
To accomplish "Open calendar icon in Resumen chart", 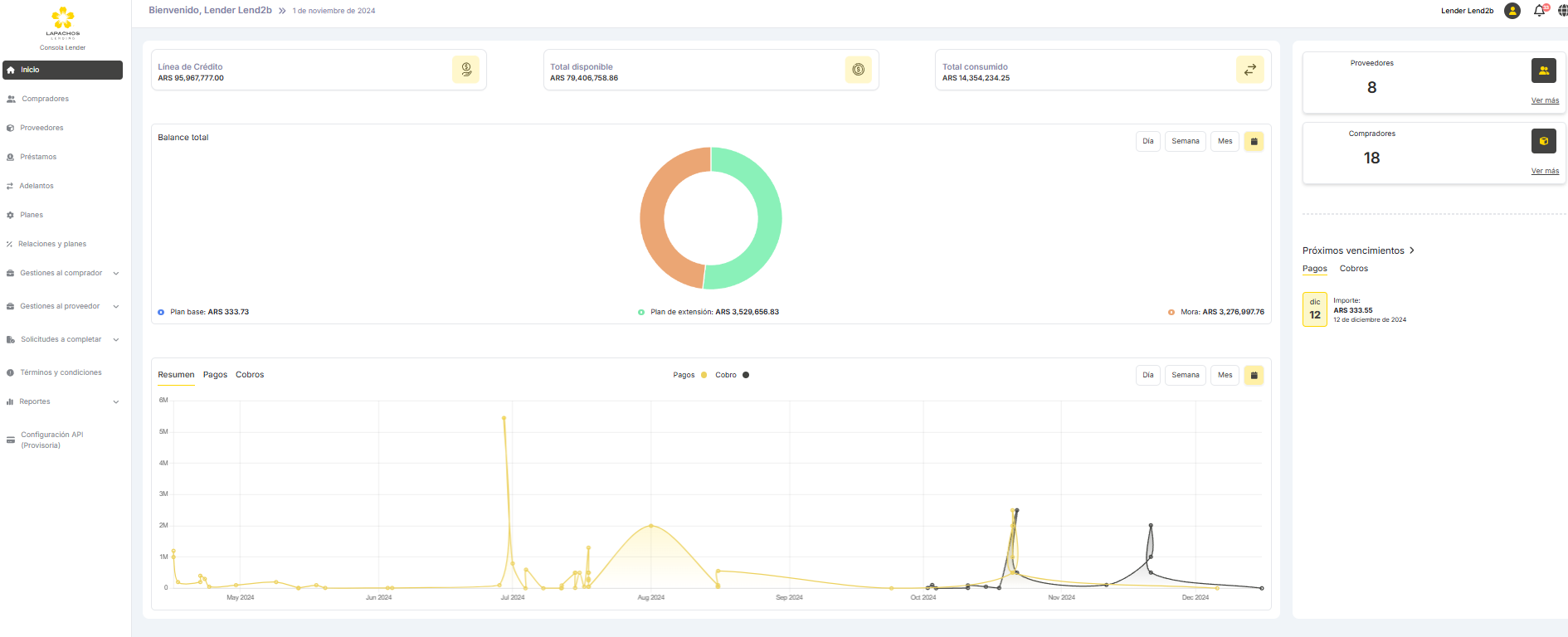I will click(1254, 376).
